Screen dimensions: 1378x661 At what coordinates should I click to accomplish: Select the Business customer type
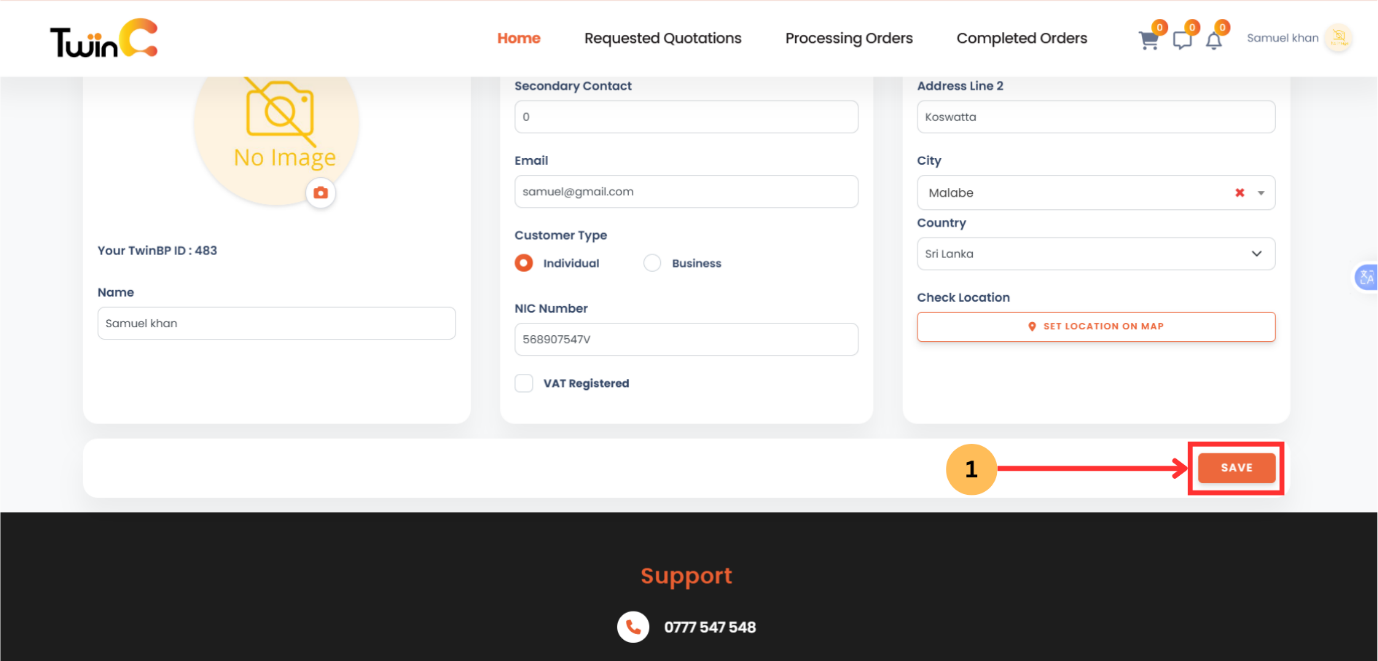(x=652, y=263)
